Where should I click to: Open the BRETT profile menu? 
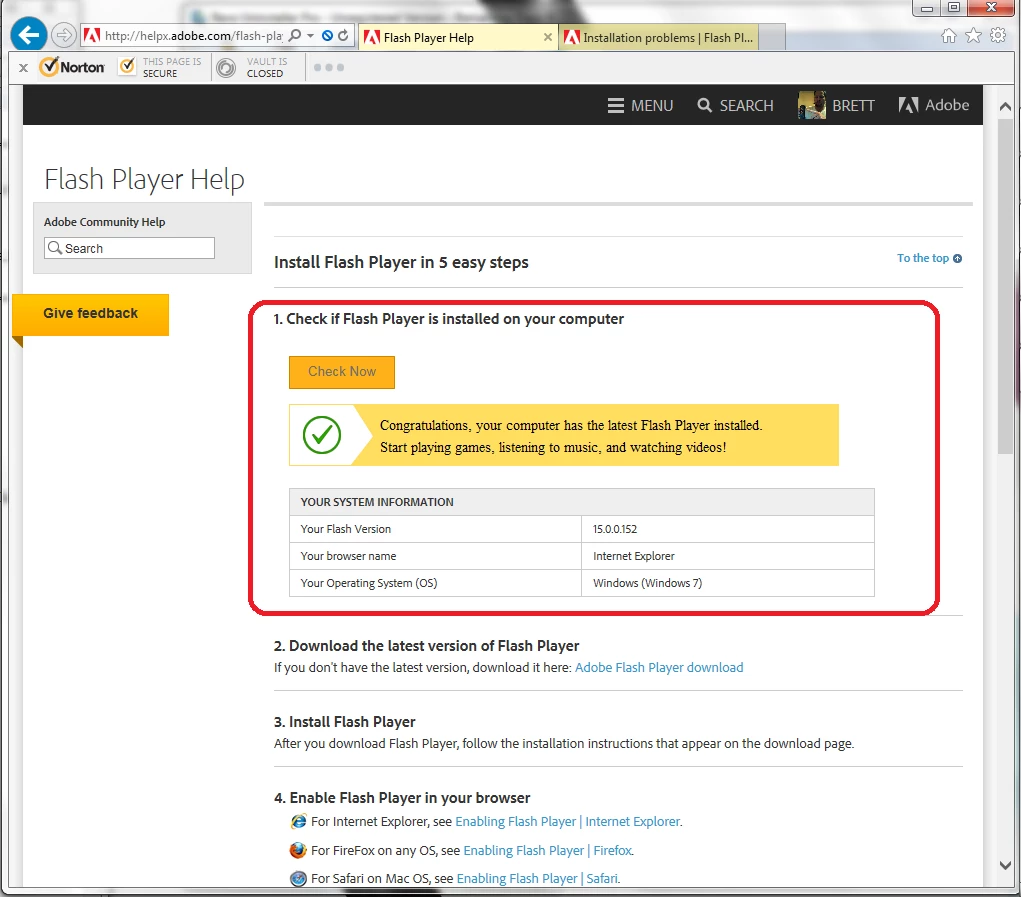pos(837,105)
